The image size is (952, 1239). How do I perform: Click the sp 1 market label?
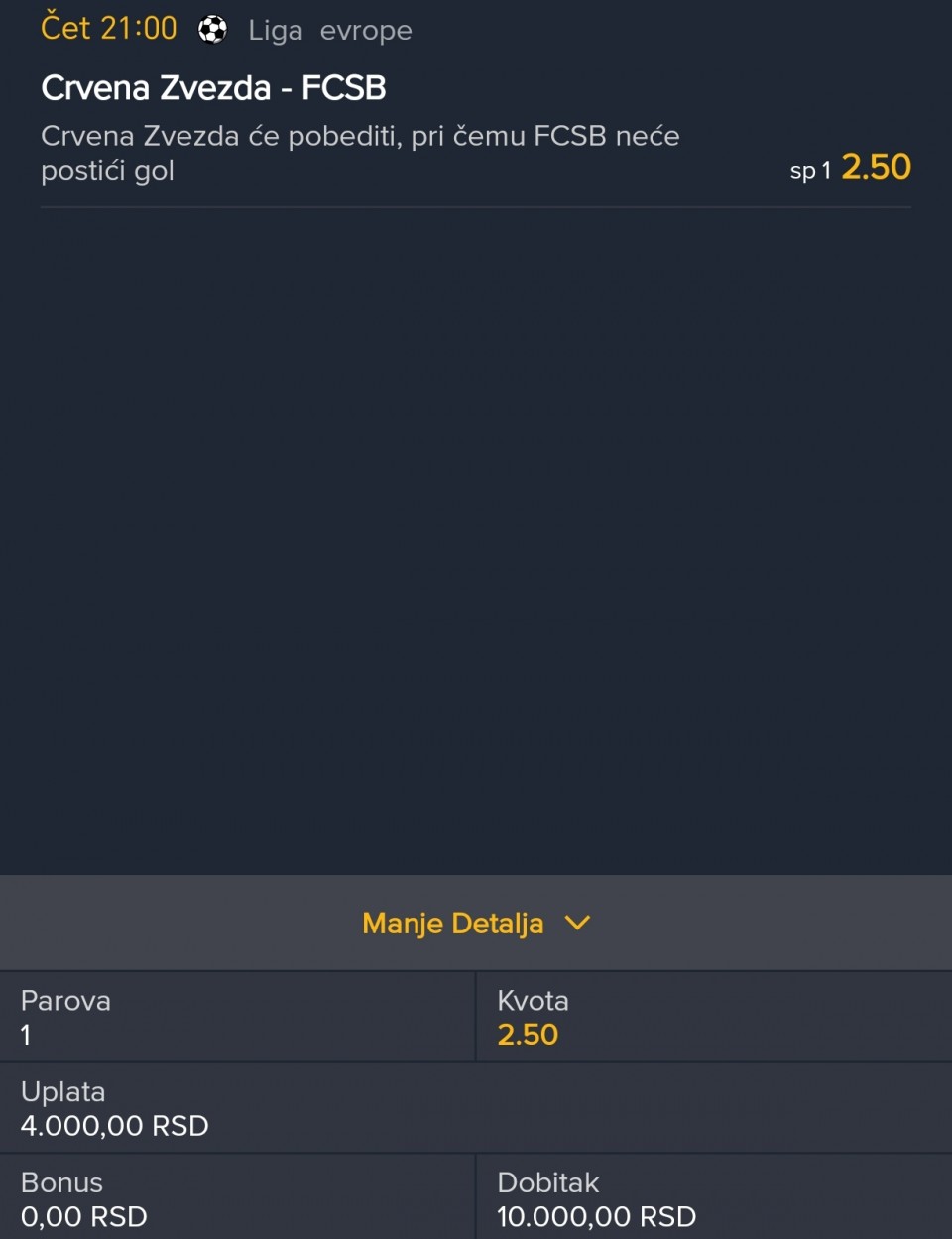tap(809, 171)
